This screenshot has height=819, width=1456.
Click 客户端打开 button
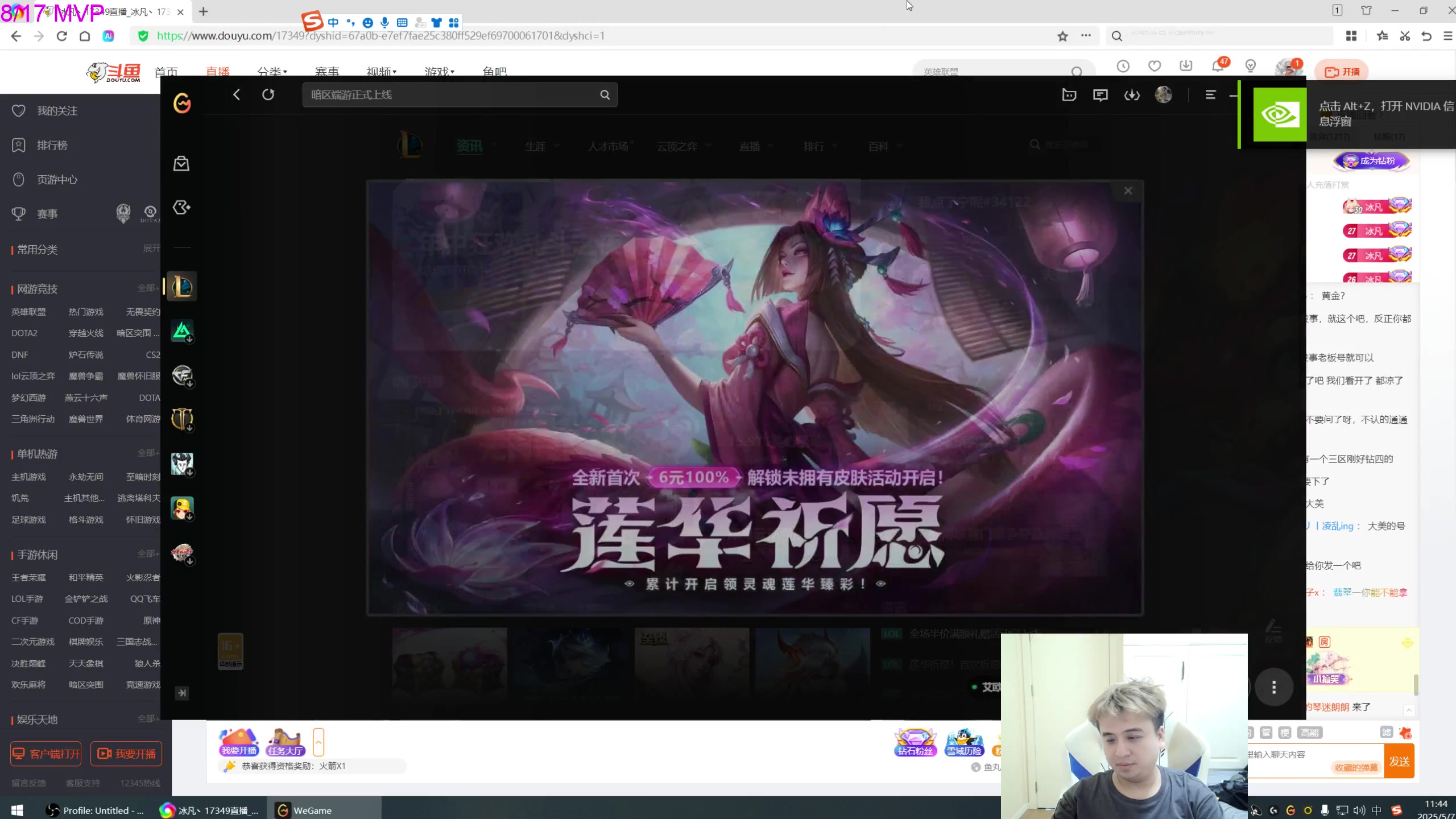point(46,754)
